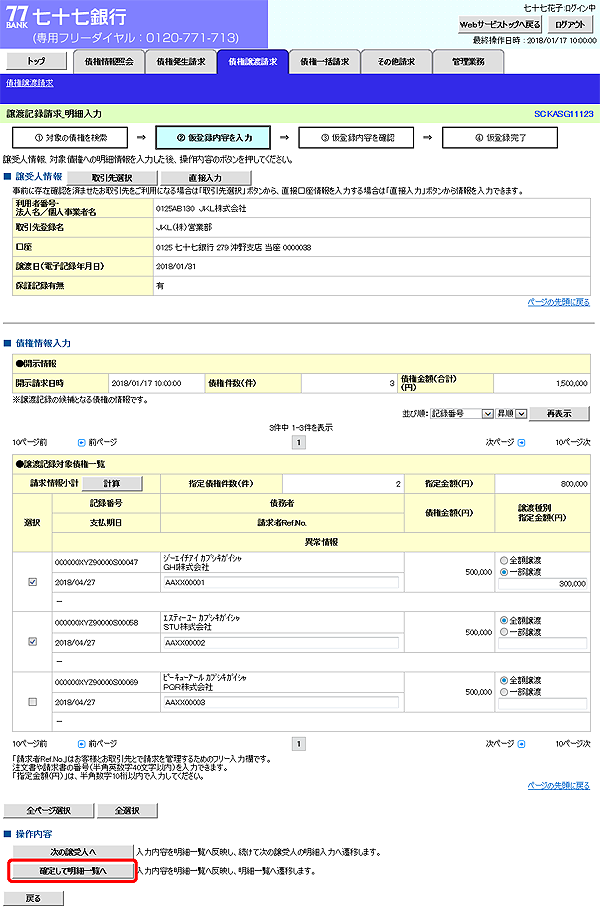The width and height of the screenshot is (600, 914).
Task: Click lower ページの先頭に戻る link
Action: coord(559,786)
